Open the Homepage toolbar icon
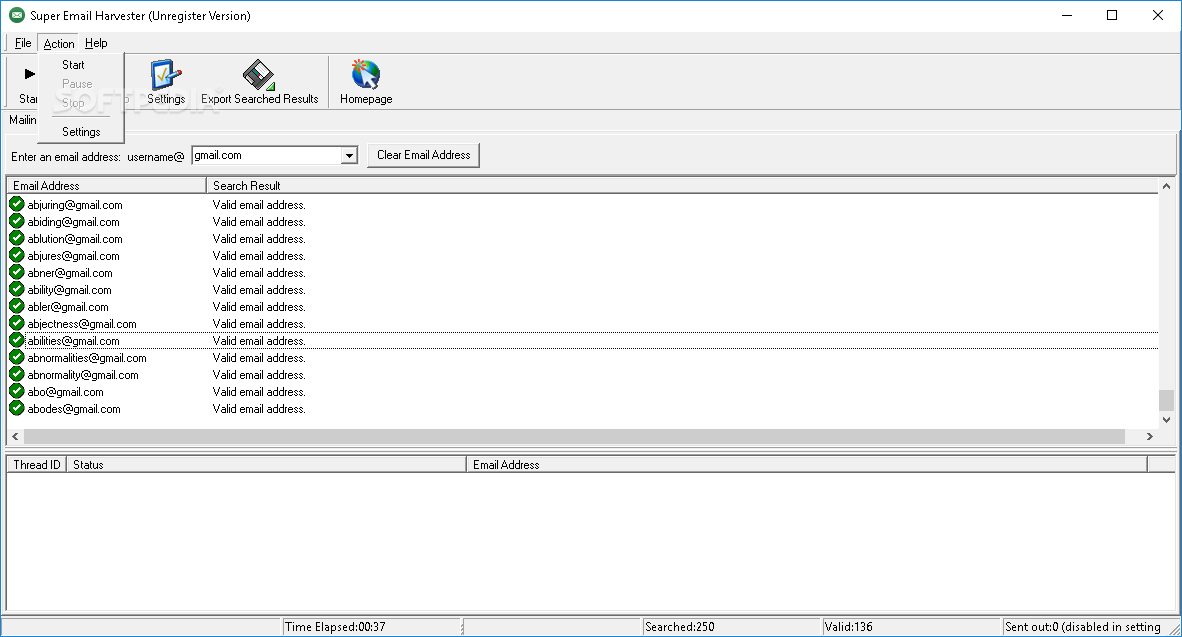 click(366, 75)
